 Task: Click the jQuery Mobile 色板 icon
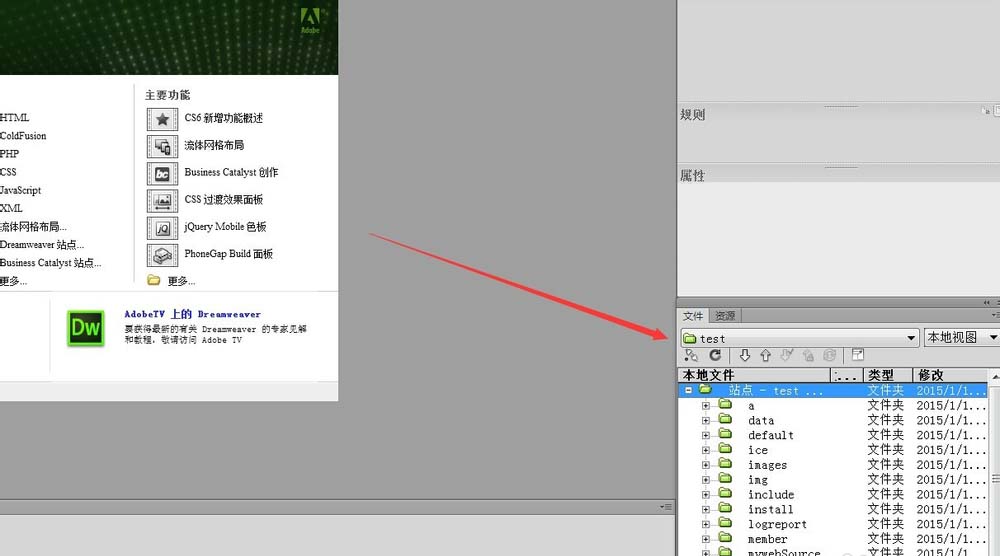click(x=163, y=228)
